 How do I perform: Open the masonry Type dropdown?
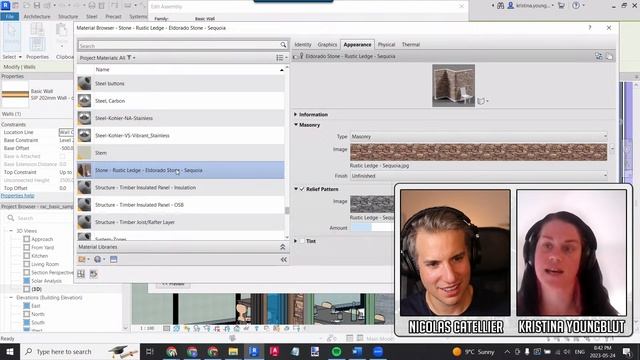478,136
